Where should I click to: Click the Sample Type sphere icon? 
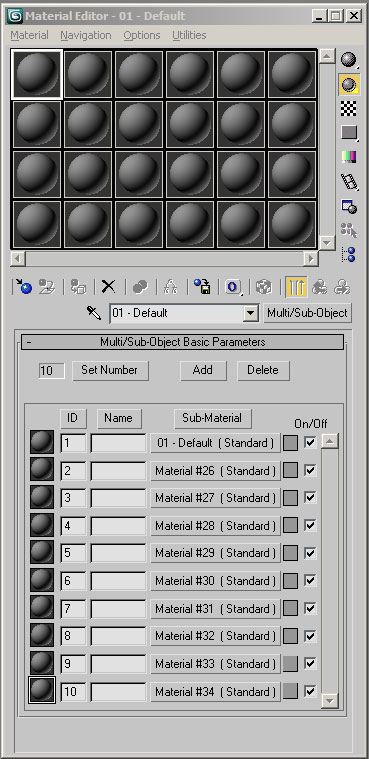pos(349,60)
